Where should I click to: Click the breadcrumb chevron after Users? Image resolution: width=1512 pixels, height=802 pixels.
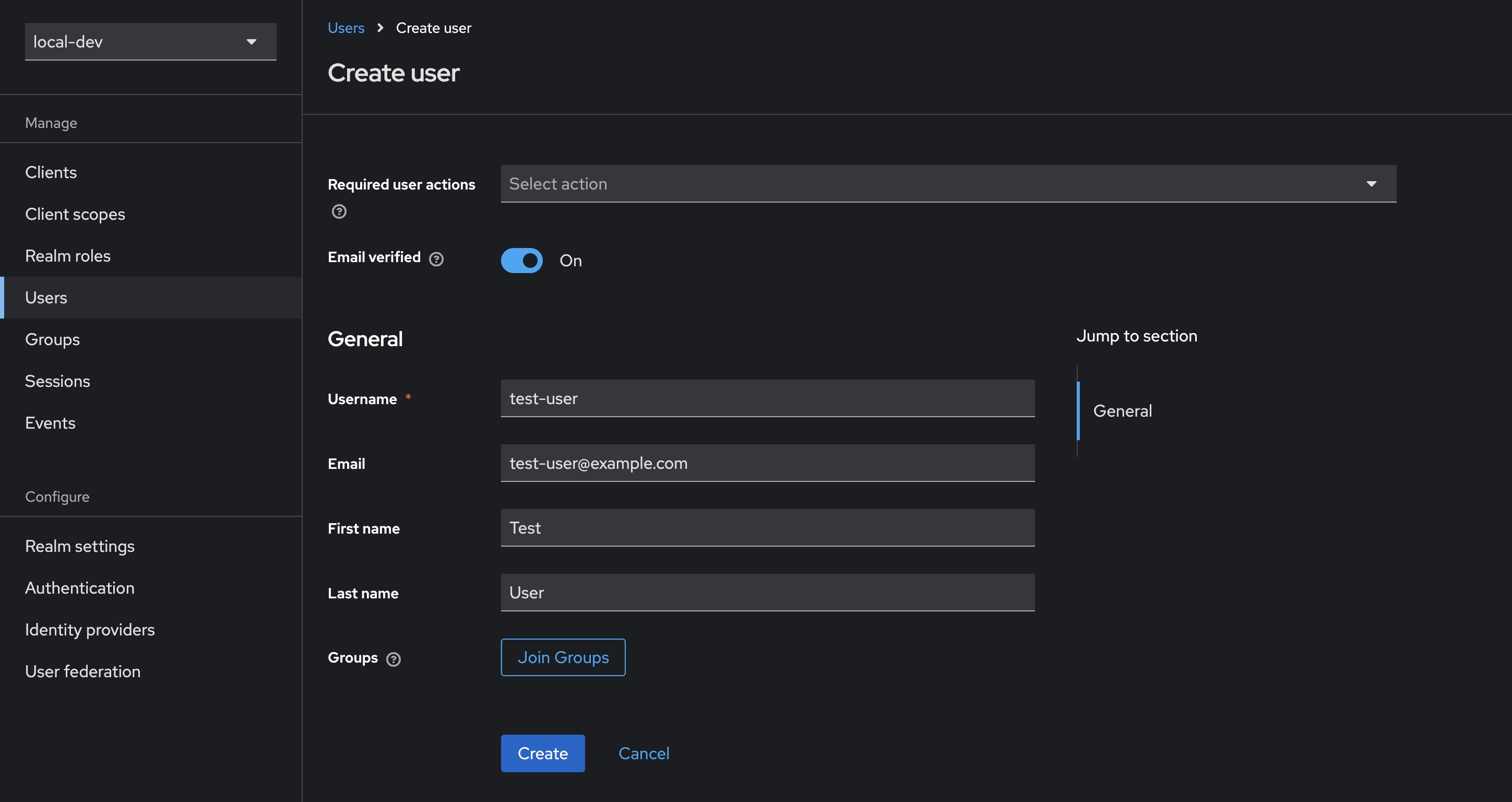pyautogui.click(x=380, y=28)
